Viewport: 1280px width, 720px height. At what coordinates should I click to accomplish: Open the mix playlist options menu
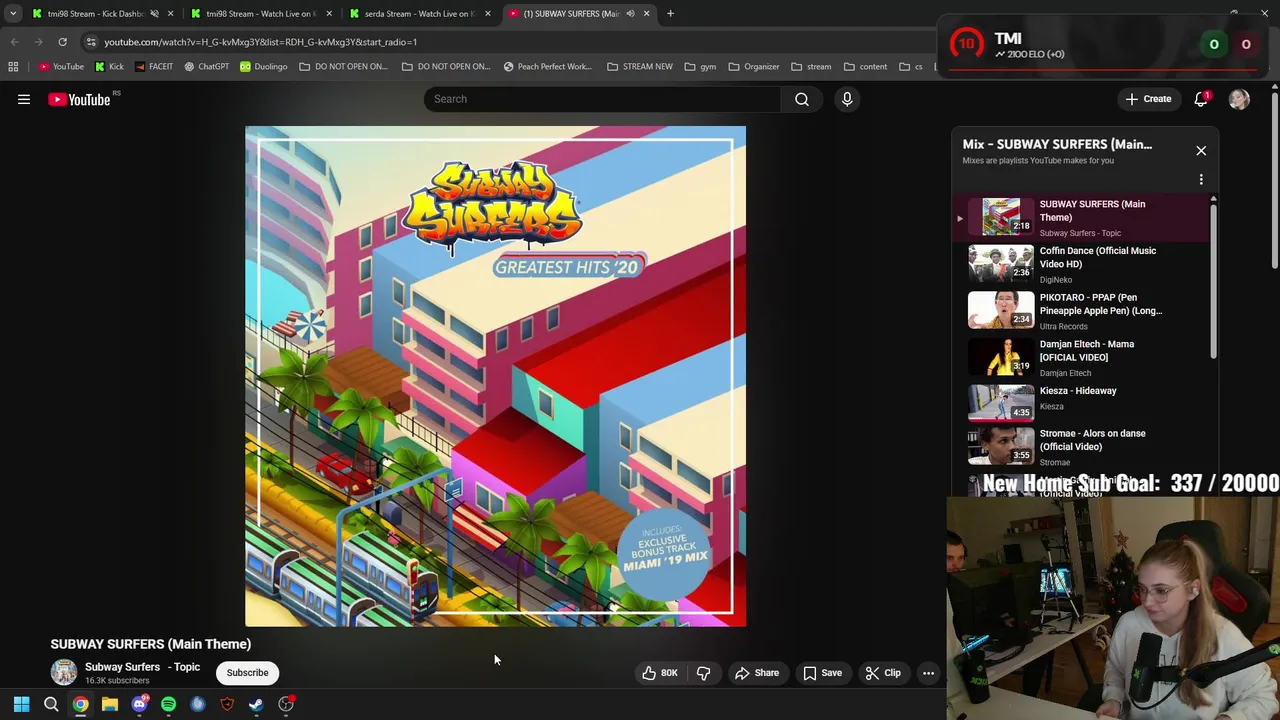[x=1201, y=180]
